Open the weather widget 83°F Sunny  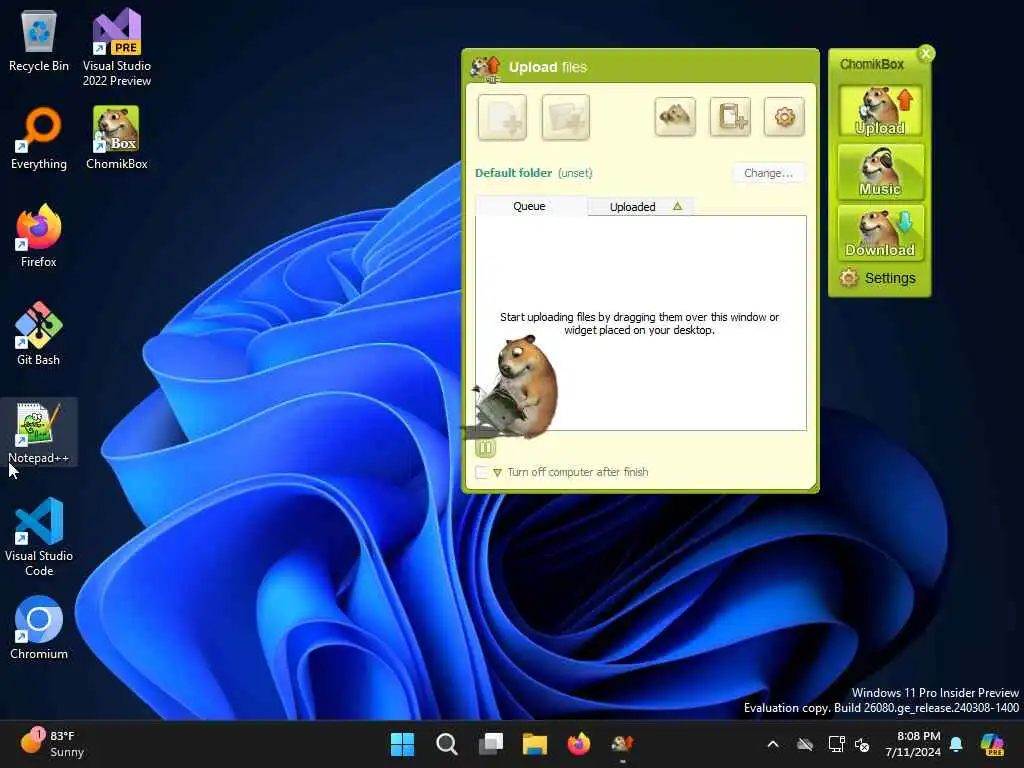pos(52,744)
